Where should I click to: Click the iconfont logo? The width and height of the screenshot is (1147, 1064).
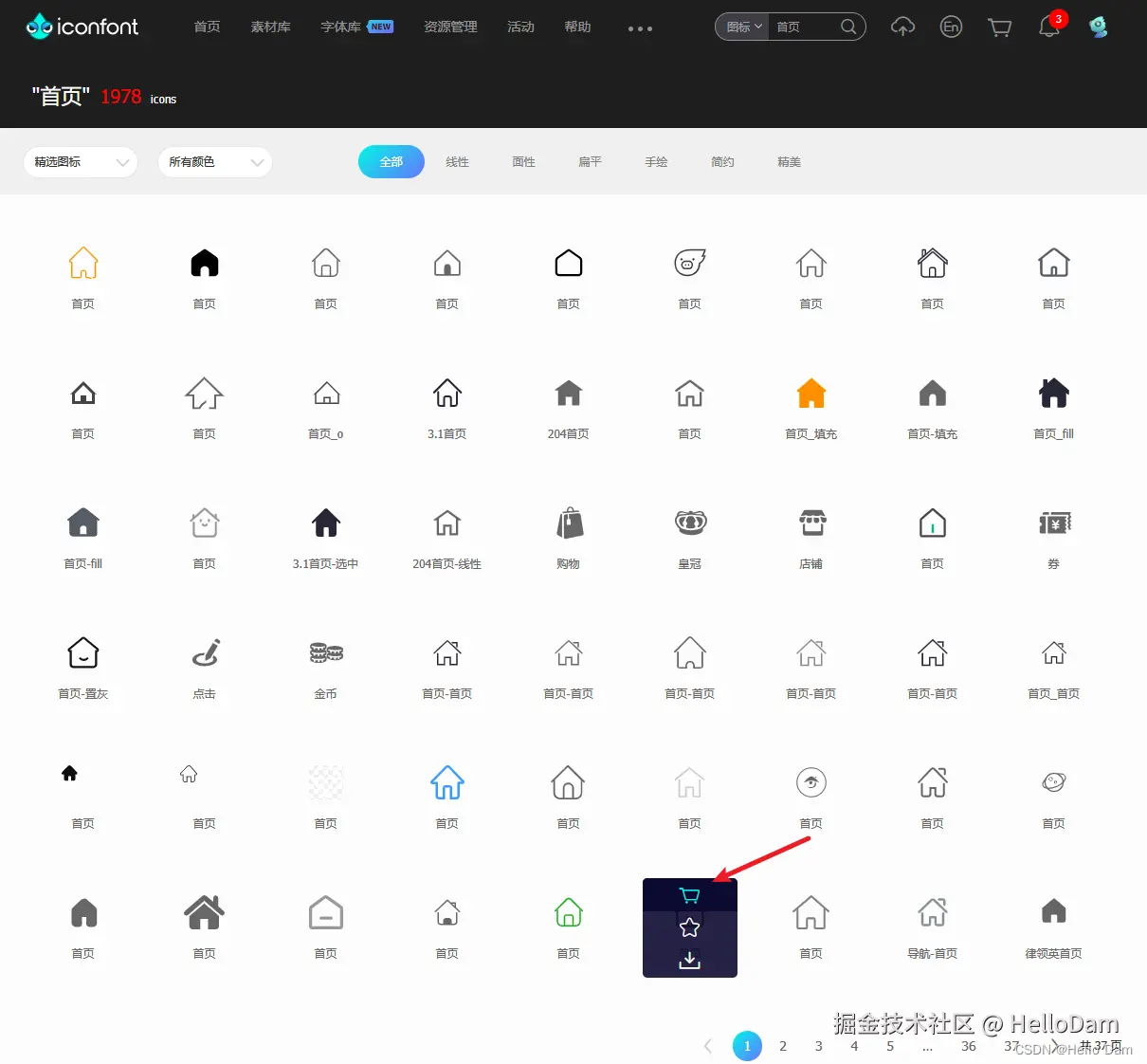pos(82,26)
